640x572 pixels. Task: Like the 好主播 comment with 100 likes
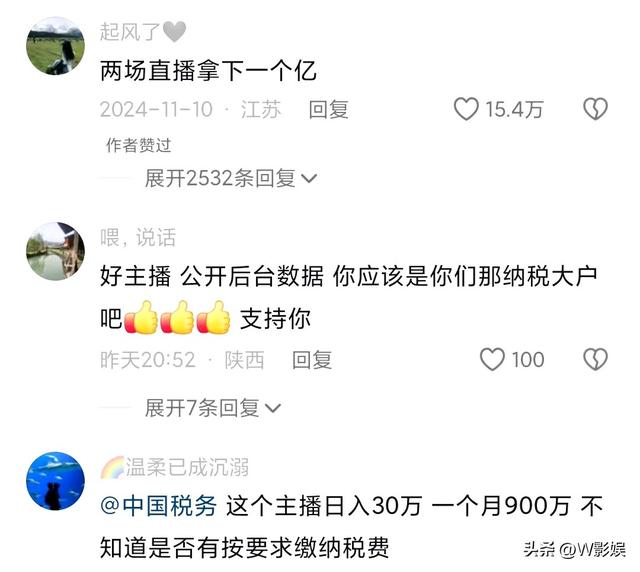click(492, 359)
